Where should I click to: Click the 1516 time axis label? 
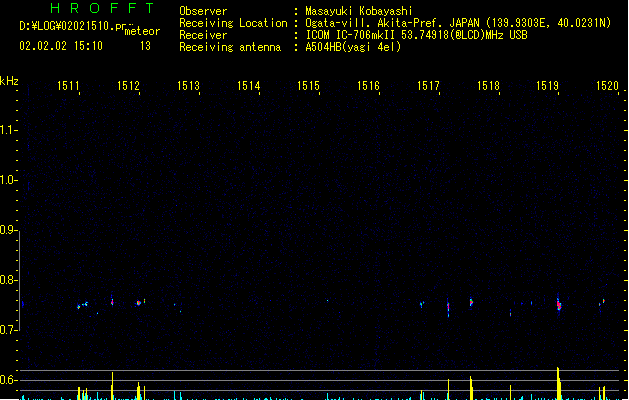tap(368, 86)
